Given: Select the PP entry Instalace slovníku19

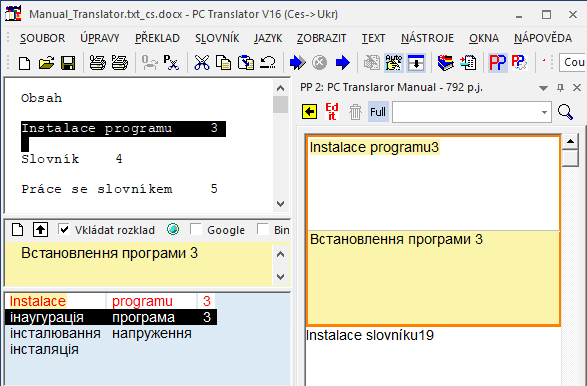Looking at the screenshot, I should (370, 335).
